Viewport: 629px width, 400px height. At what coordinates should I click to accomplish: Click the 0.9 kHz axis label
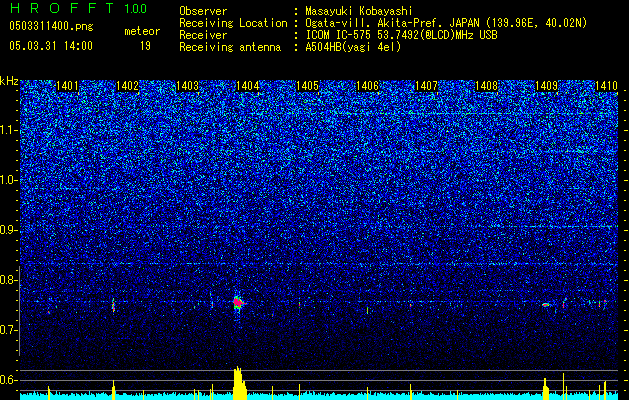[x=8, y=230]
